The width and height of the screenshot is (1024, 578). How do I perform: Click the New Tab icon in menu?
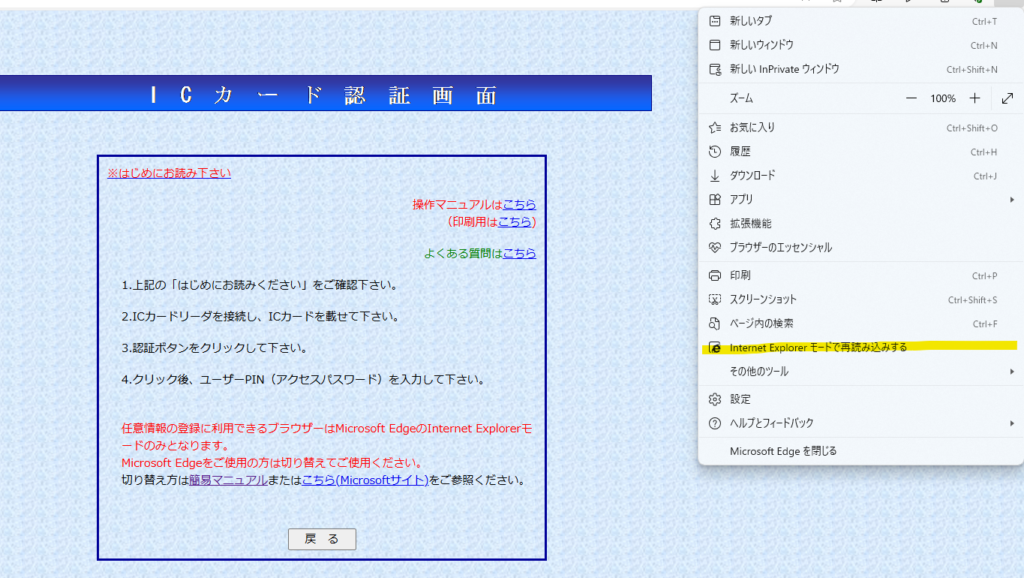pos(714,21)
